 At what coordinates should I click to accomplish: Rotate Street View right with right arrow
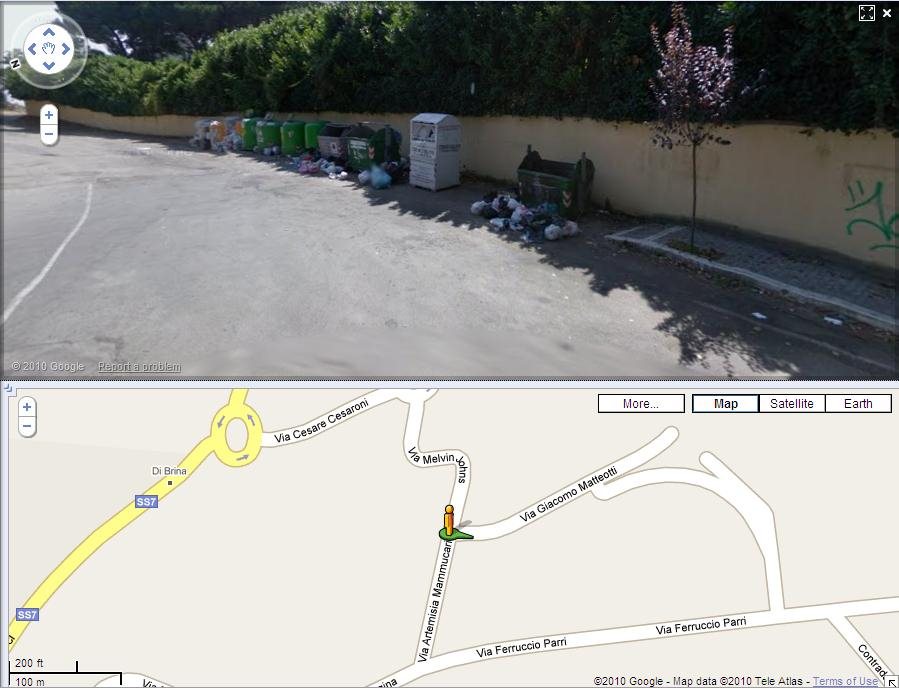(x=65, y=49)
